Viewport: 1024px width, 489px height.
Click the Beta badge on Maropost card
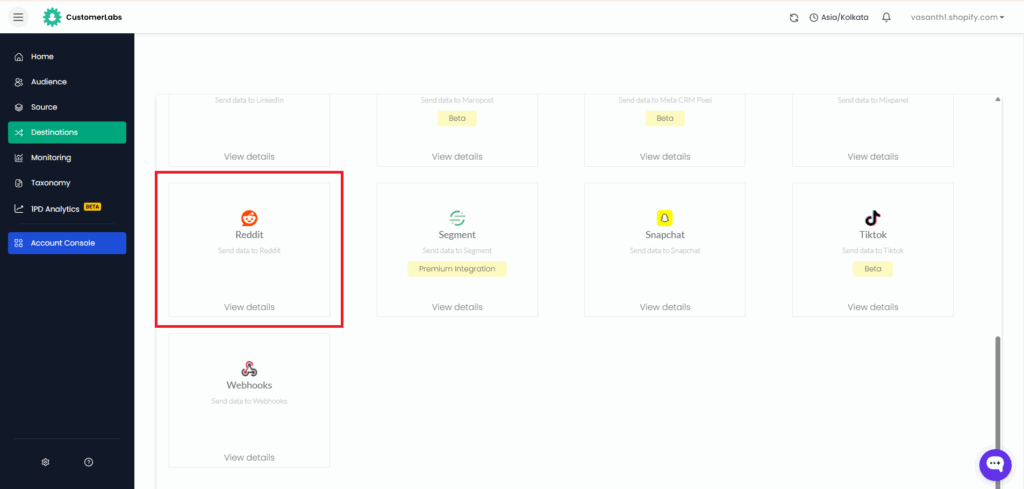click(x=457, y=119)
